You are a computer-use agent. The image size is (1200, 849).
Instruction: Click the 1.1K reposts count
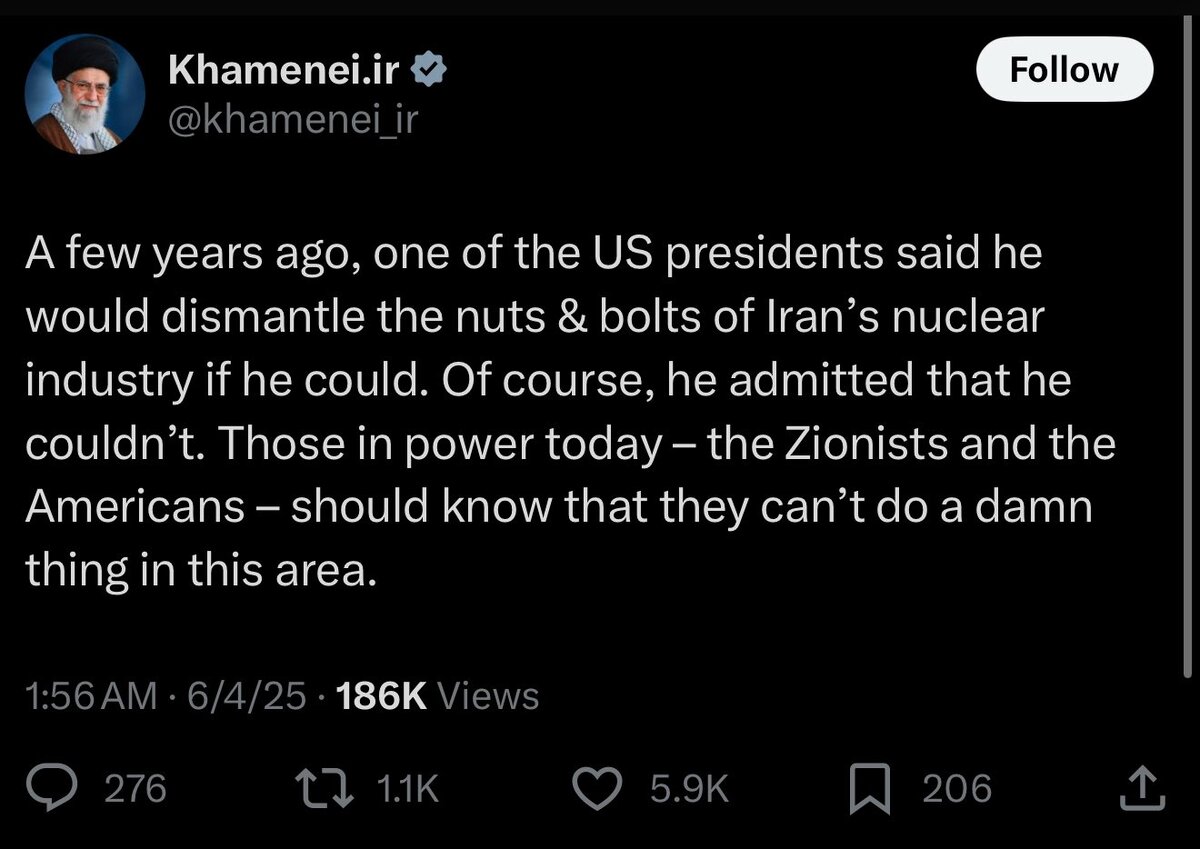coord(408,789)
